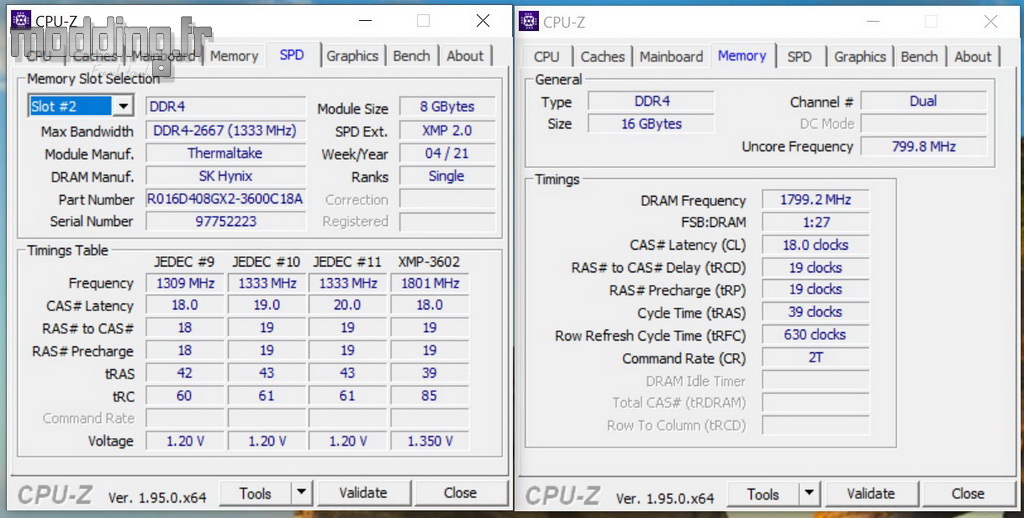Screen dimensions: 1024x518
Task: Click Ranks field Single
Action: (x=447, y=176)
